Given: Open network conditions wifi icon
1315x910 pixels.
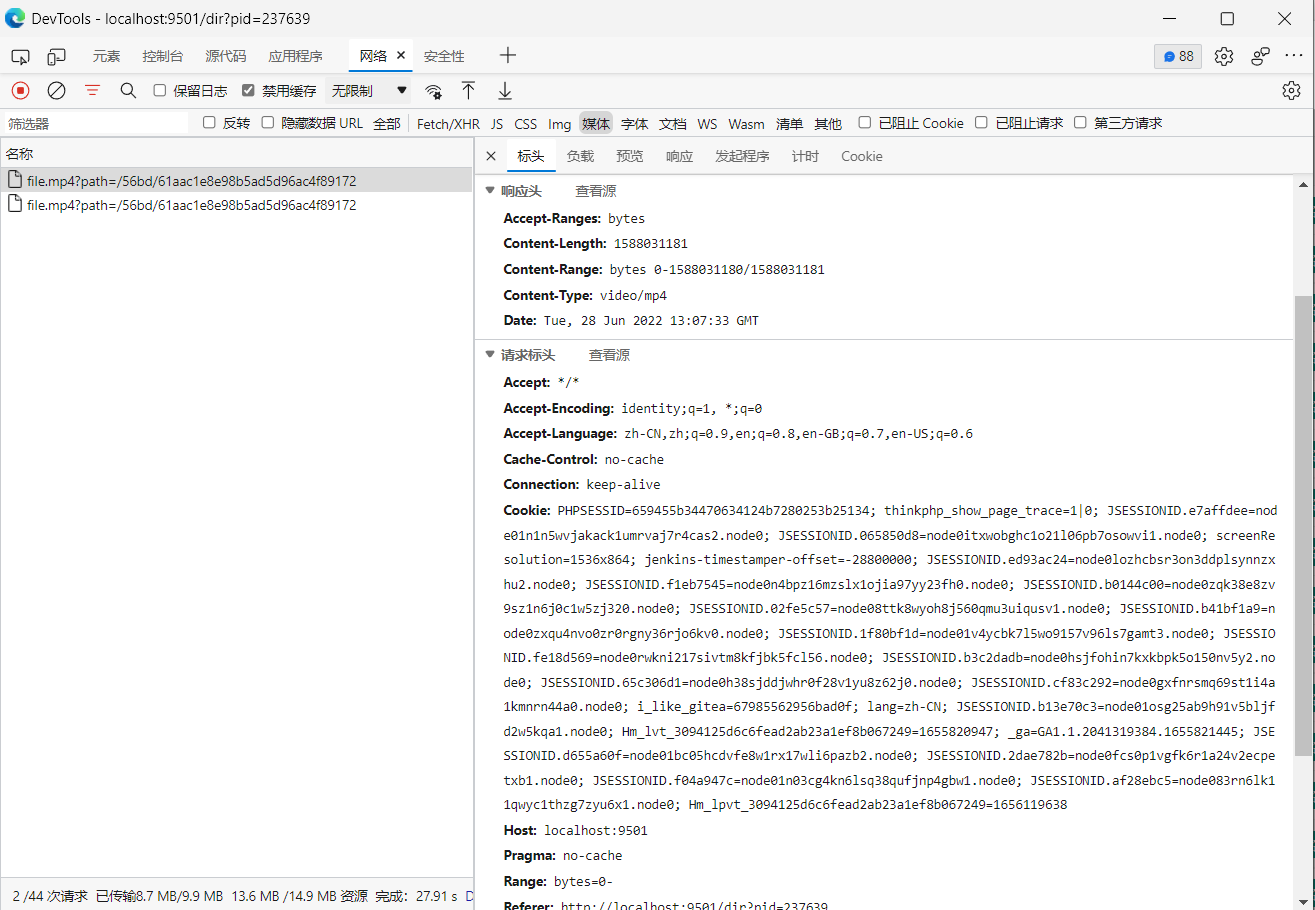Looking at the screenshot, I should 433,91.
